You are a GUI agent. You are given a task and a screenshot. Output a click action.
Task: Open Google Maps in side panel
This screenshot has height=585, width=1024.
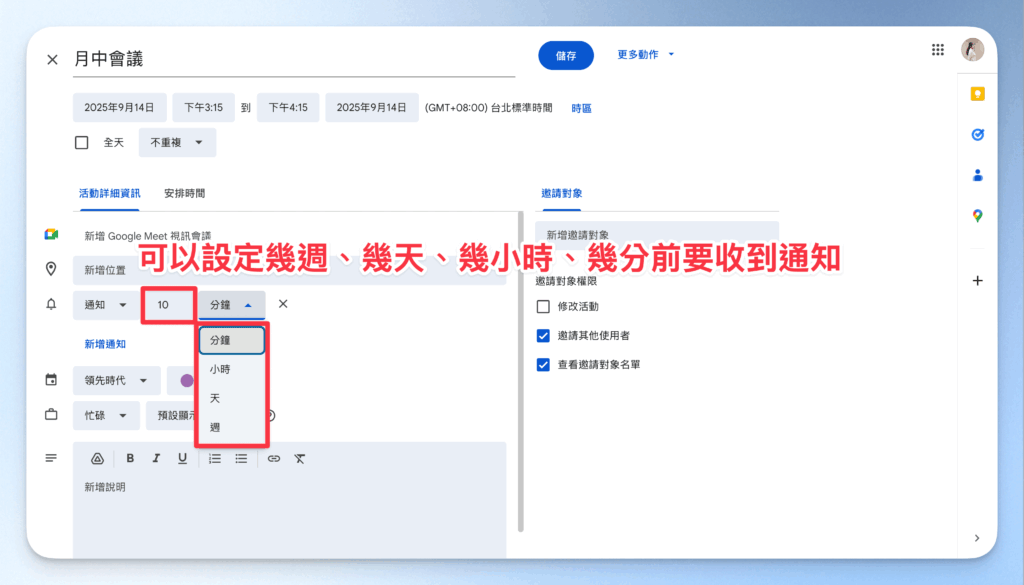click(977, 216)
